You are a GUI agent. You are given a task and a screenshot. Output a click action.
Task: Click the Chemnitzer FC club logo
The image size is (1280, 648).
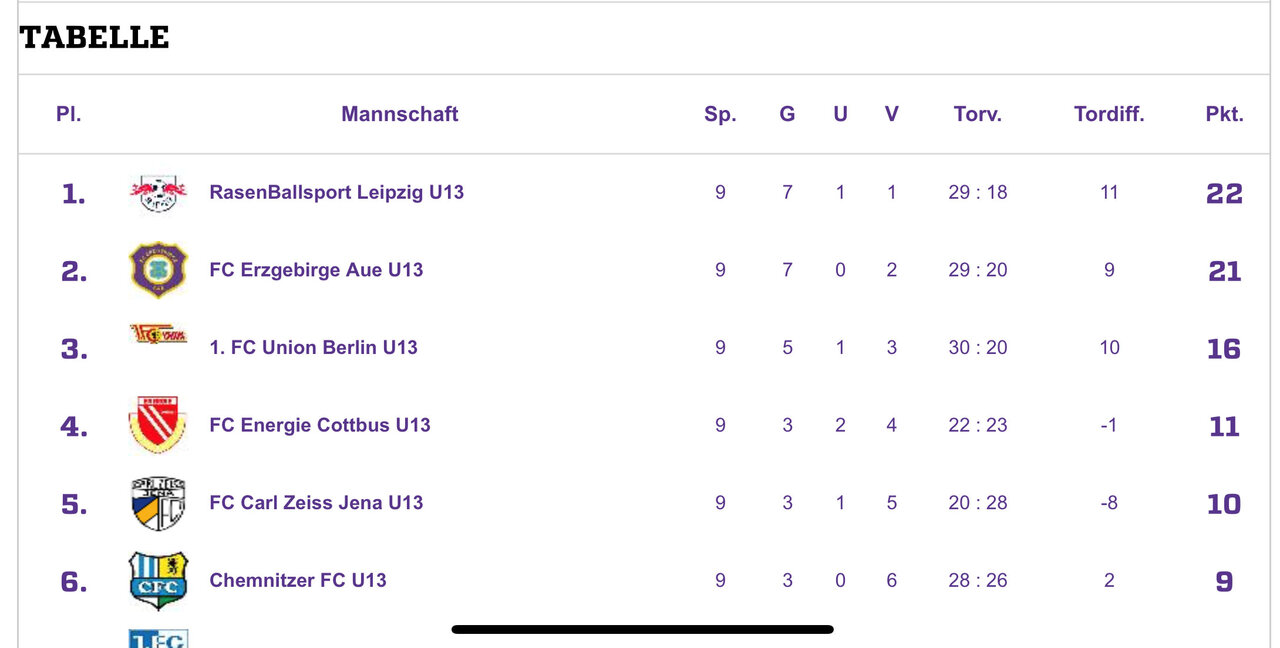coord(158,580)
